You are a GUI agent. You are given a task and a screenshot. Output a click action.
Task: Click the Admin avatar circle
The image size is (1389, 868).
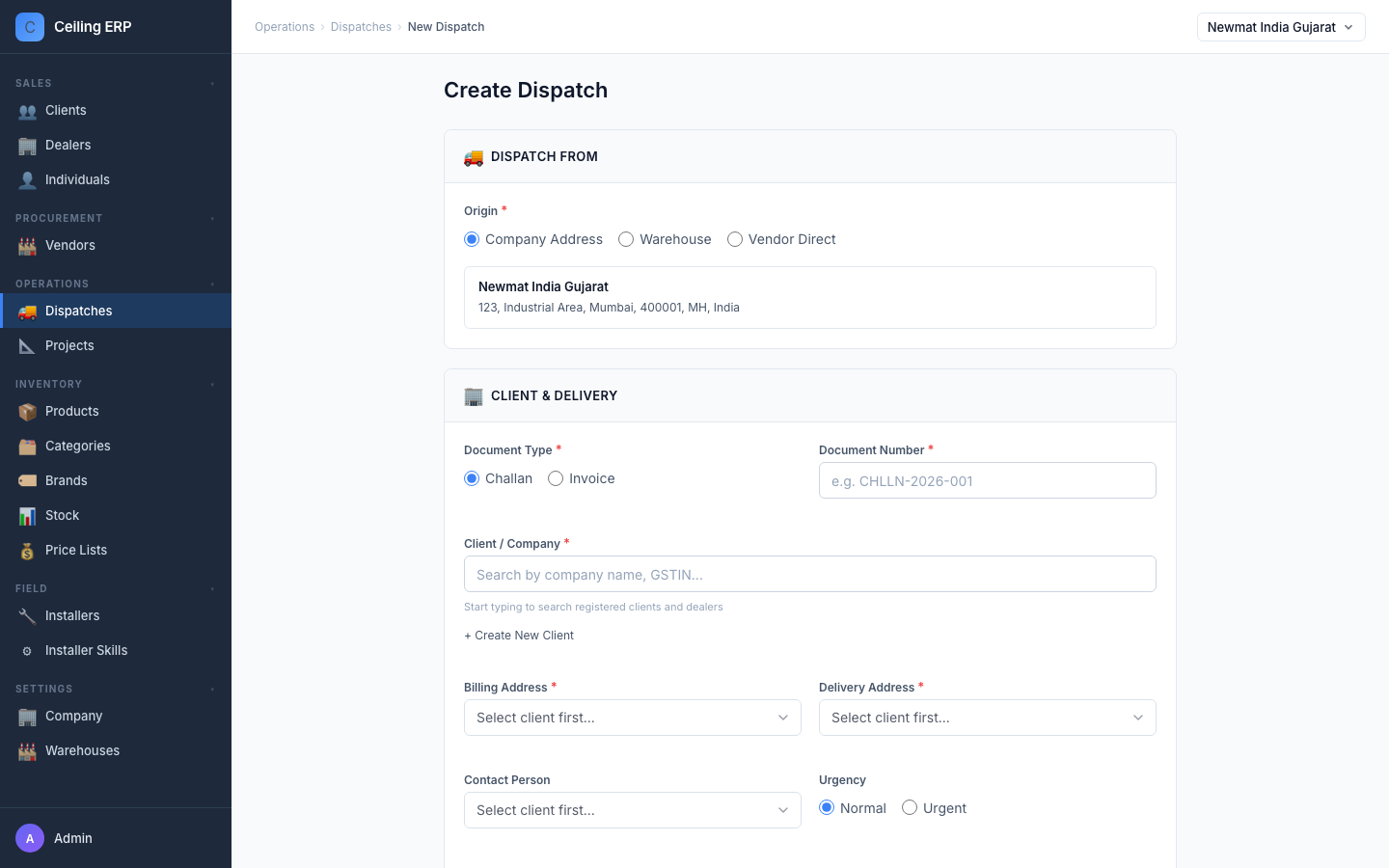point(30,838)
